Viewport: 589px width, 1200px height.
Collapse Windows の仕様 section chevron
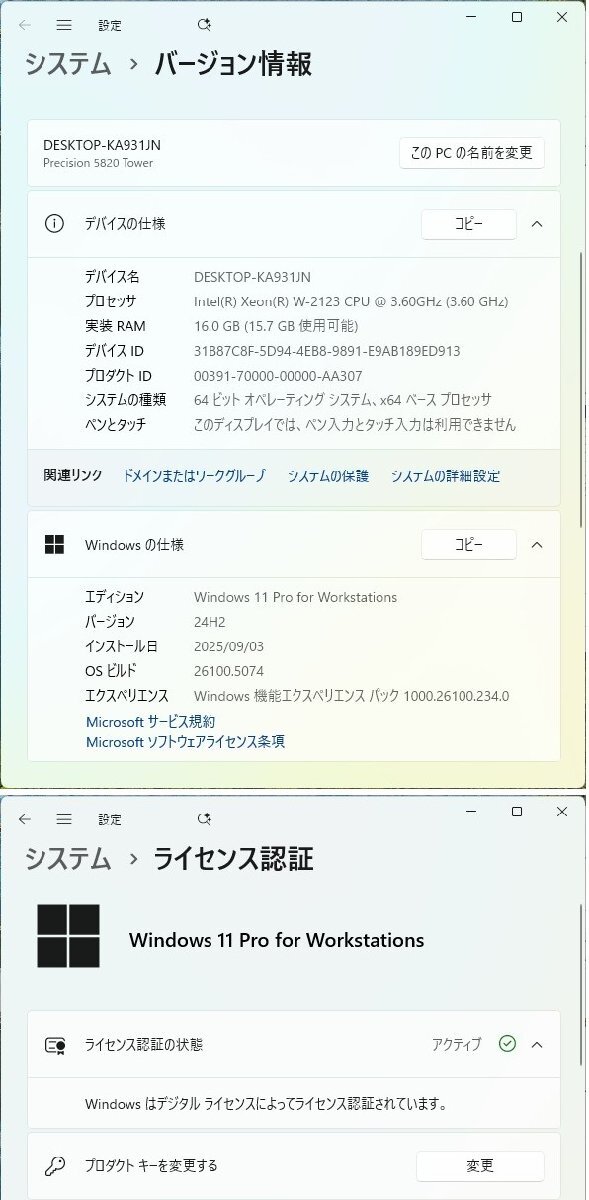point(537,545)
